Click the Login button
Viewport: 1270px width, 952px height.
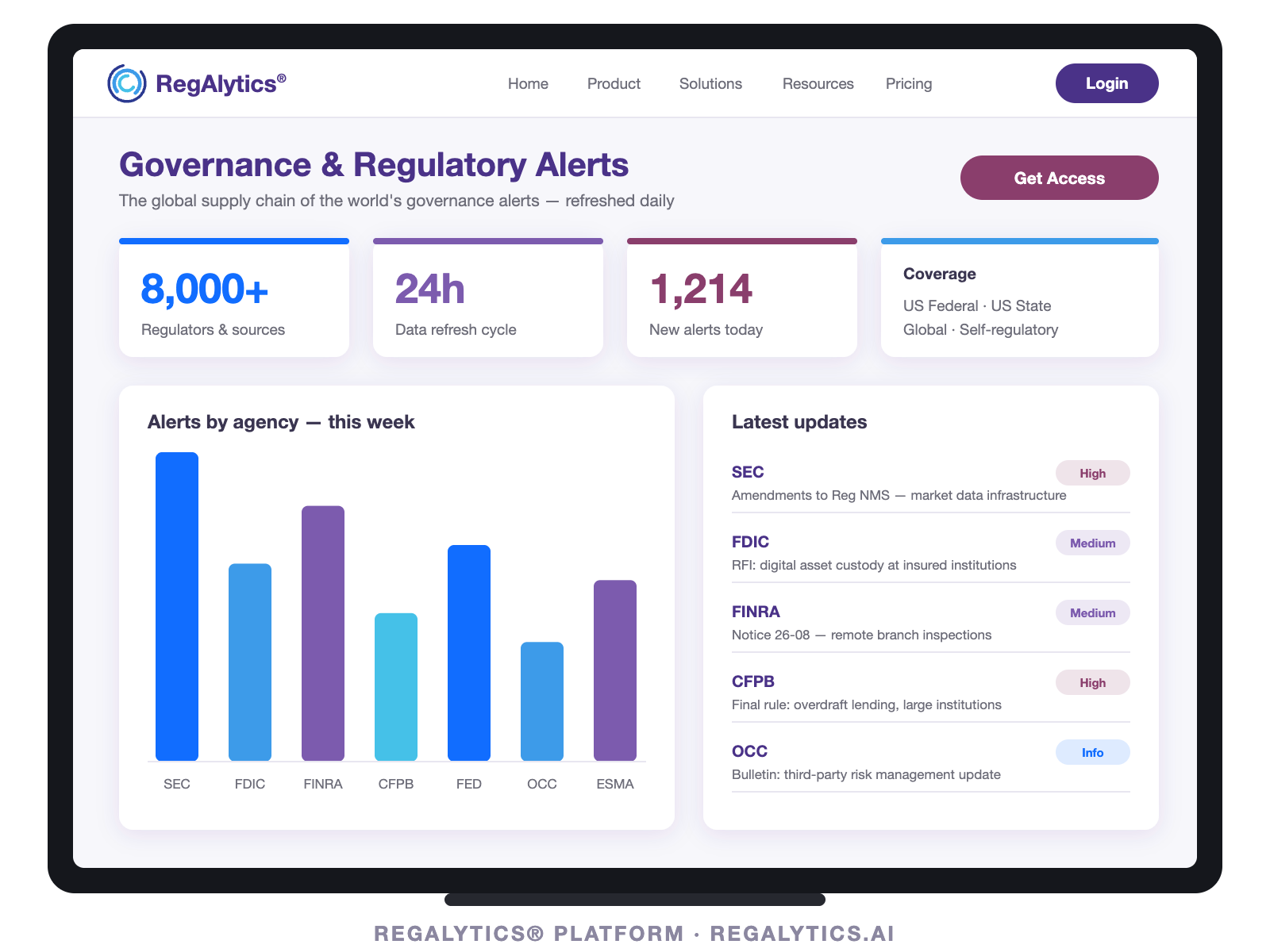[1107, 83]
